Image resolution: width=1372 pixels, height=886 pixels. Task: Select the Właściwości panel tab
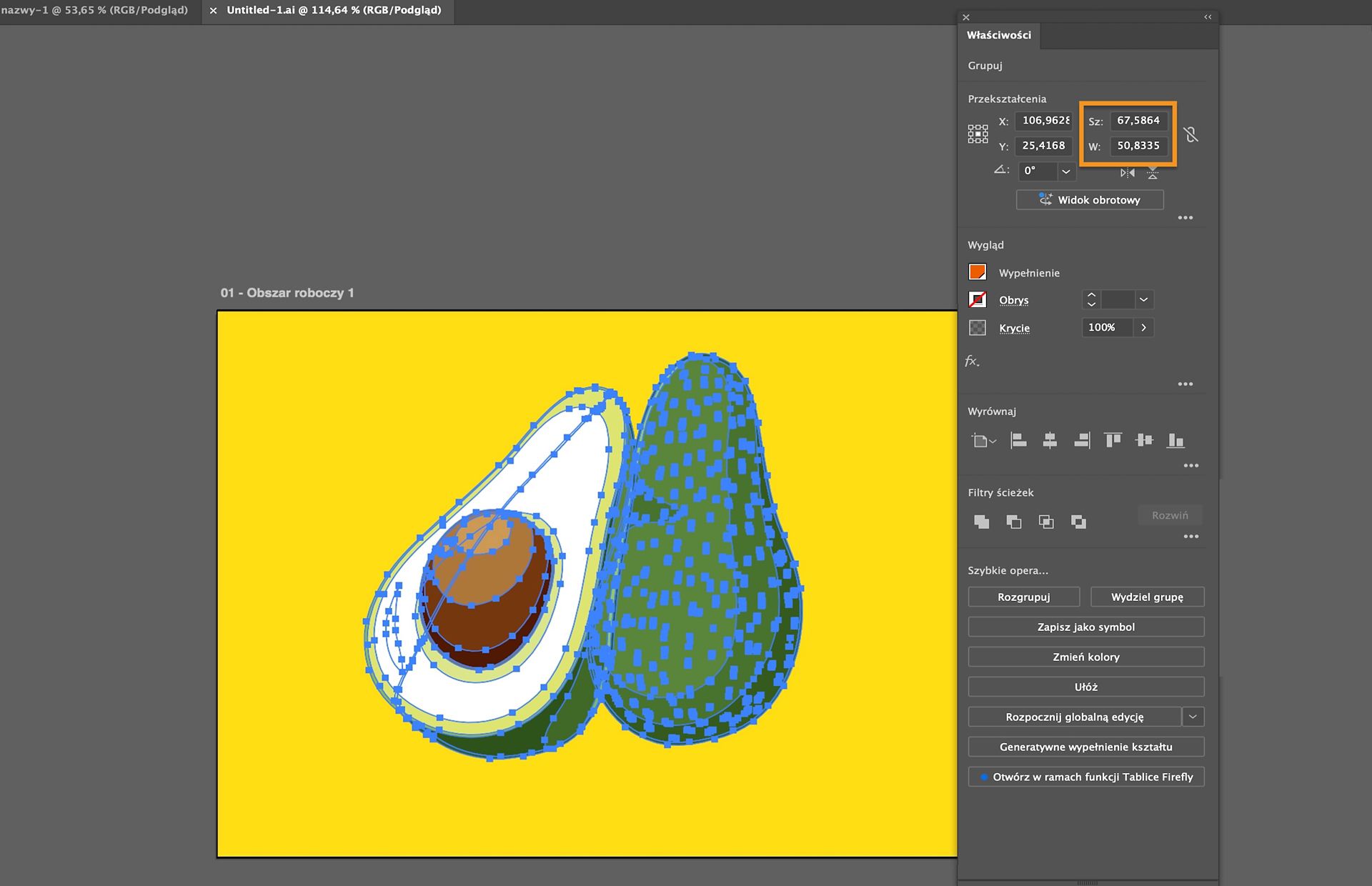999,35
